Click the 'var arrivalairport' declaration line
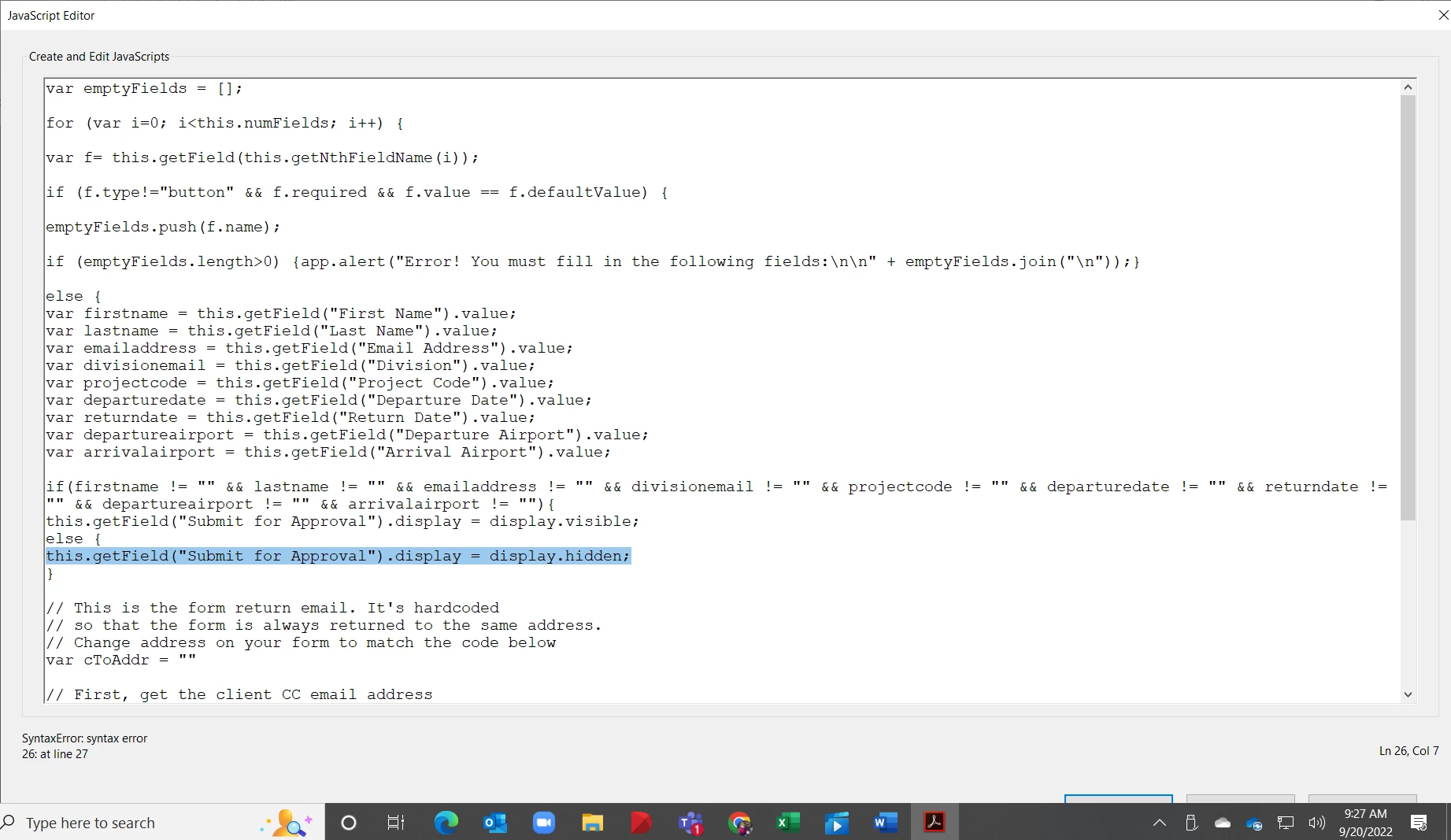1451x840 pixels. click(x=328, y=452)
